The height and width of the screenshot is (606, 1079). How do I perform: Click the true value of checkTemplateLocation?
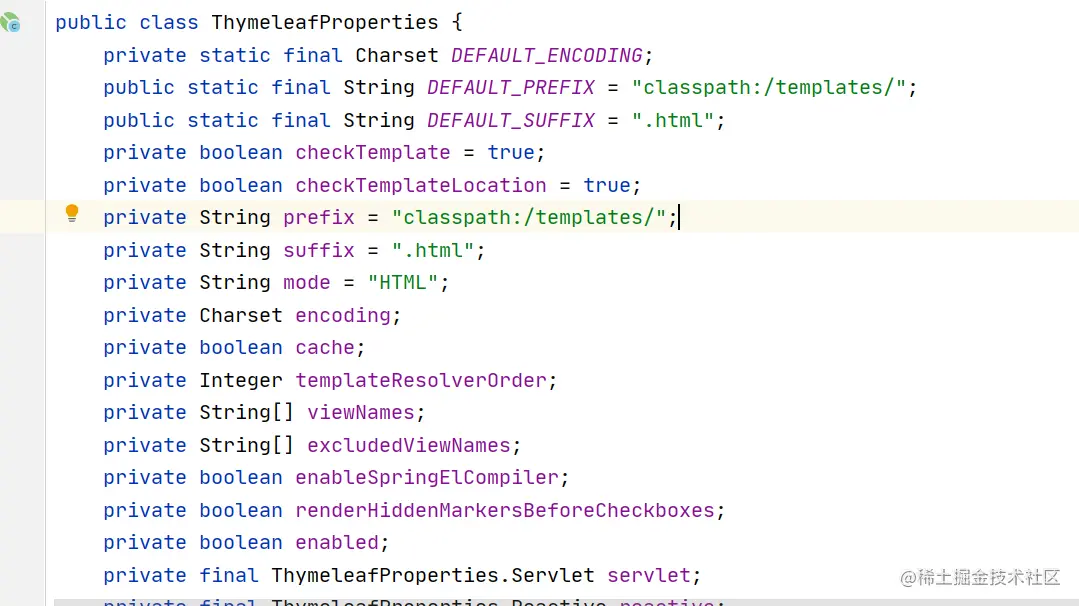[x=607, y=185]
